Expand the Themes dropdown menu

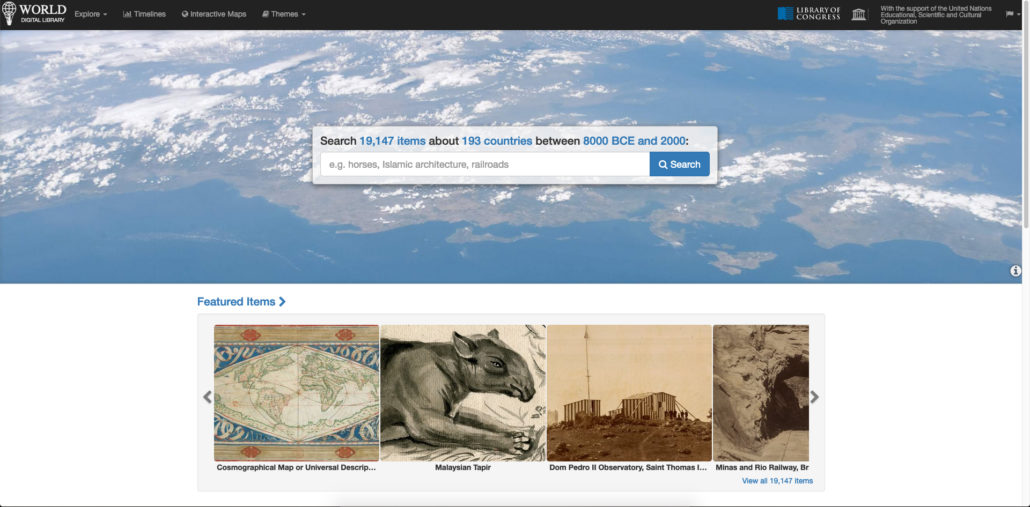(284, 14)
